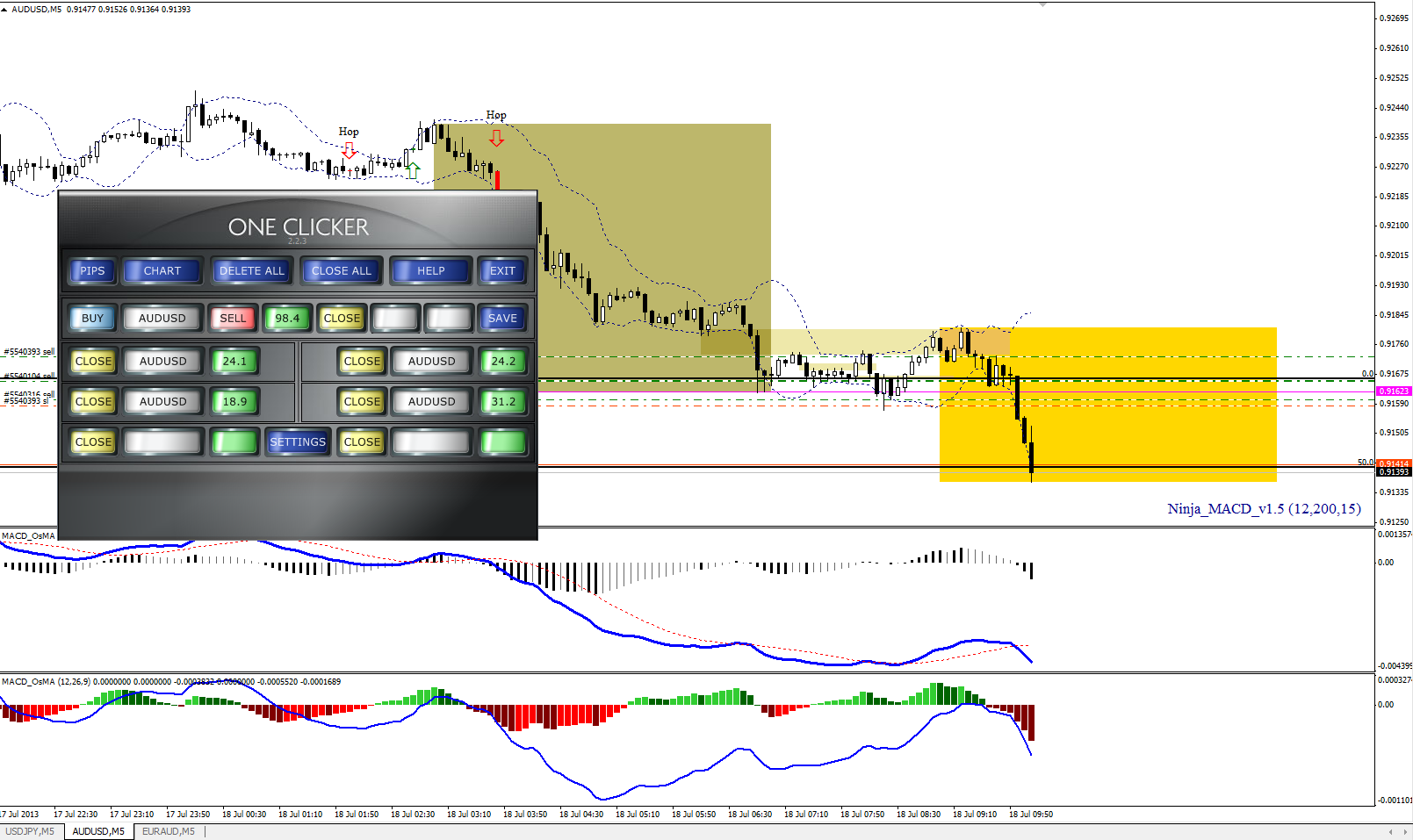Click EXIT on the One Clicker panel
The width and height of the screenshot is (1413, 840).
tap(503, 271)
